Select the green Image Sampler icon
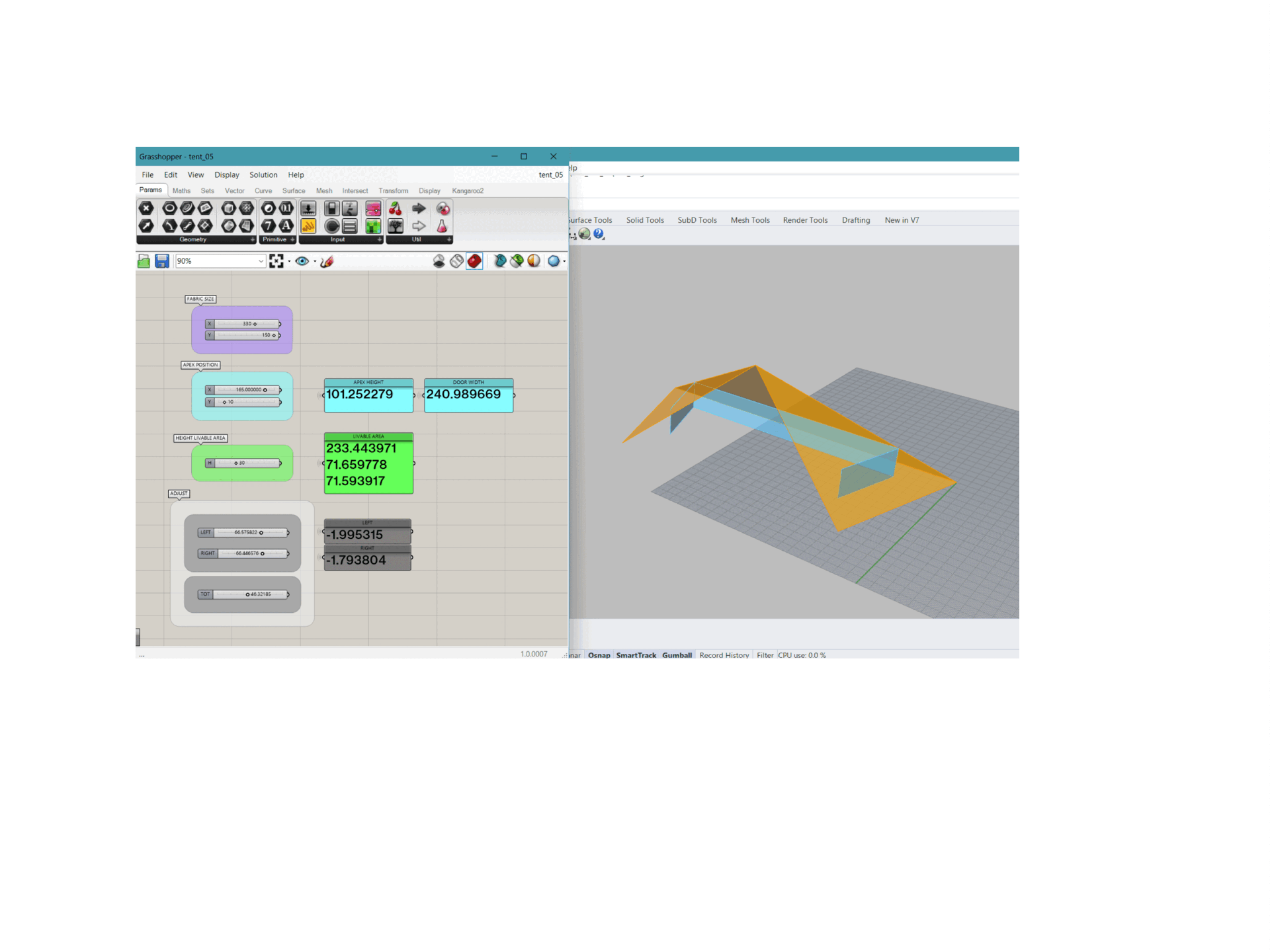The width and height of the screenshot is (1270, 952). click(x=373, y=226)
